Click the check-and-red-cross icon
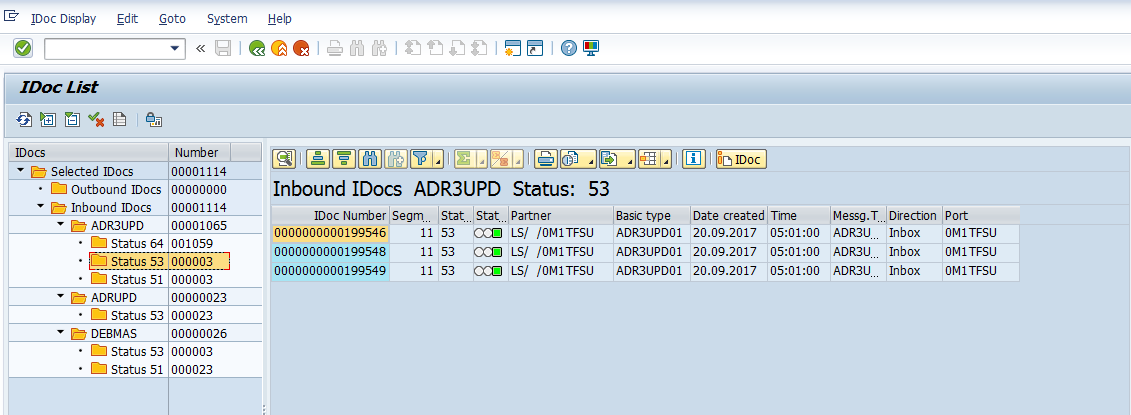The width and height of the screenshot is (1131, 415). [96, 120]
